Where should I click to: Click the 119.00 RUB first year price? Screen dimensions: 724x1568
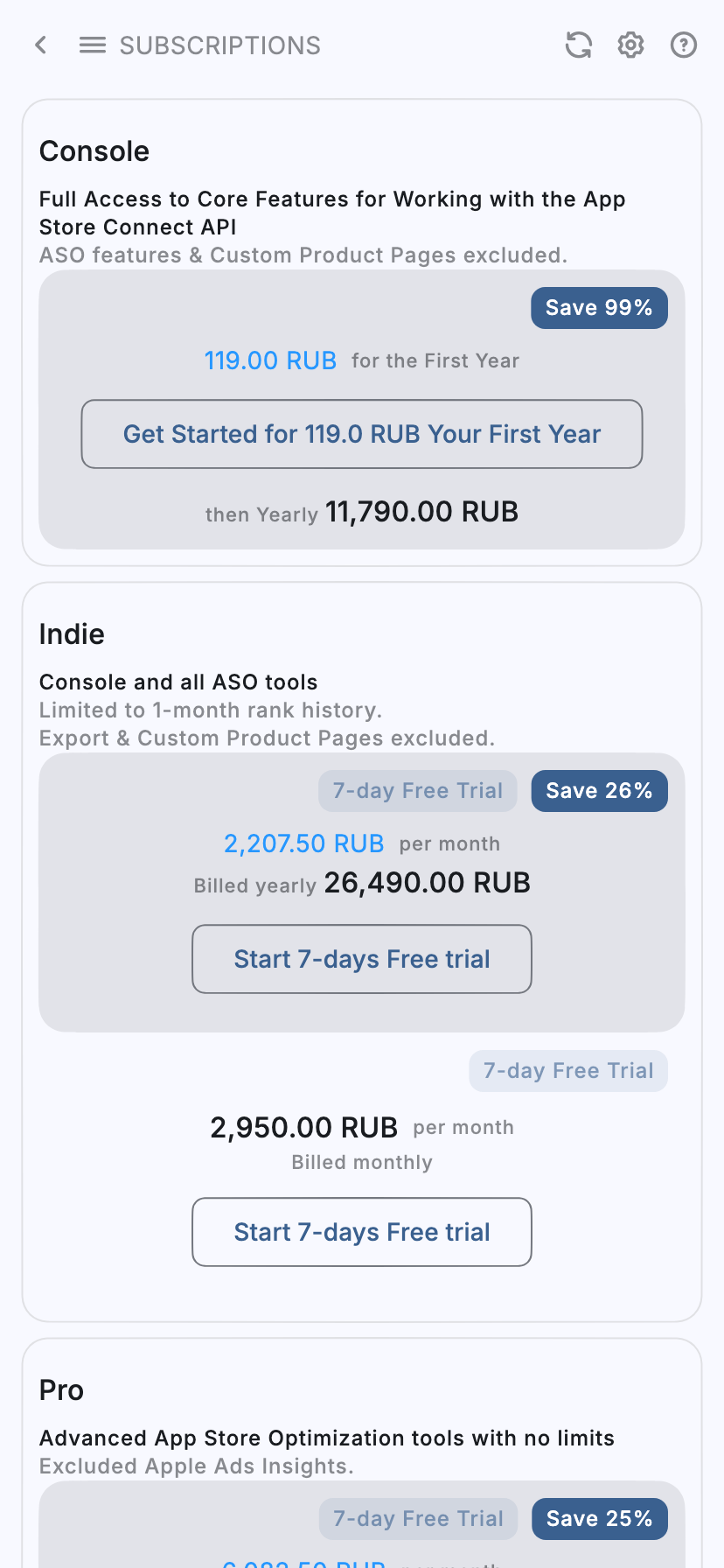(x=270, y=360)
